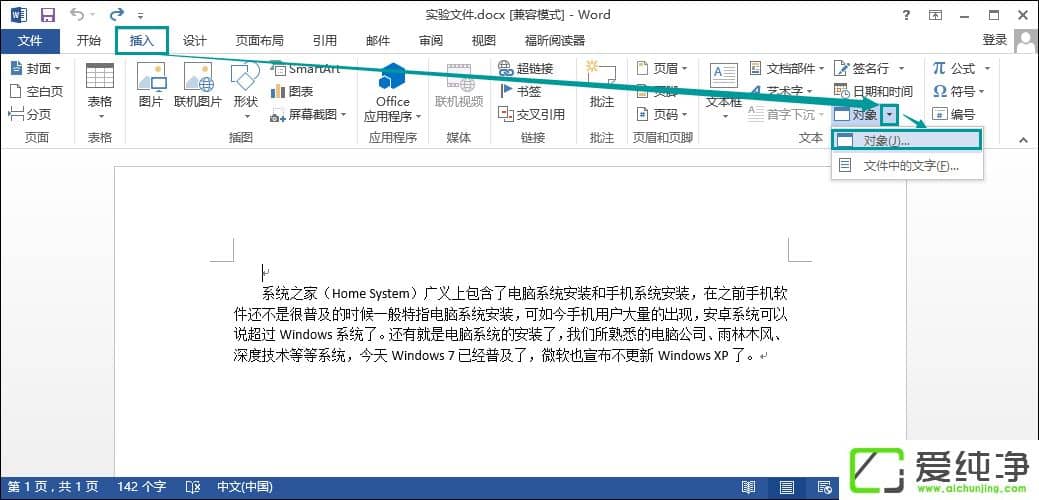Click the 图片 (Picture) insert icon
Image resolution: width=1039 pixels, height=500 pixels.
point(151,85)
